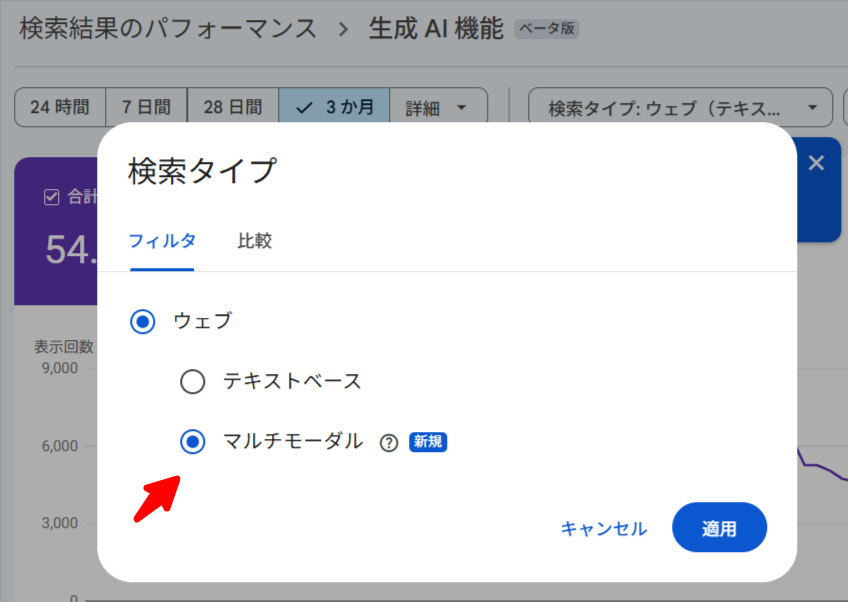Select the 3 か月 date range

(334, 107)
